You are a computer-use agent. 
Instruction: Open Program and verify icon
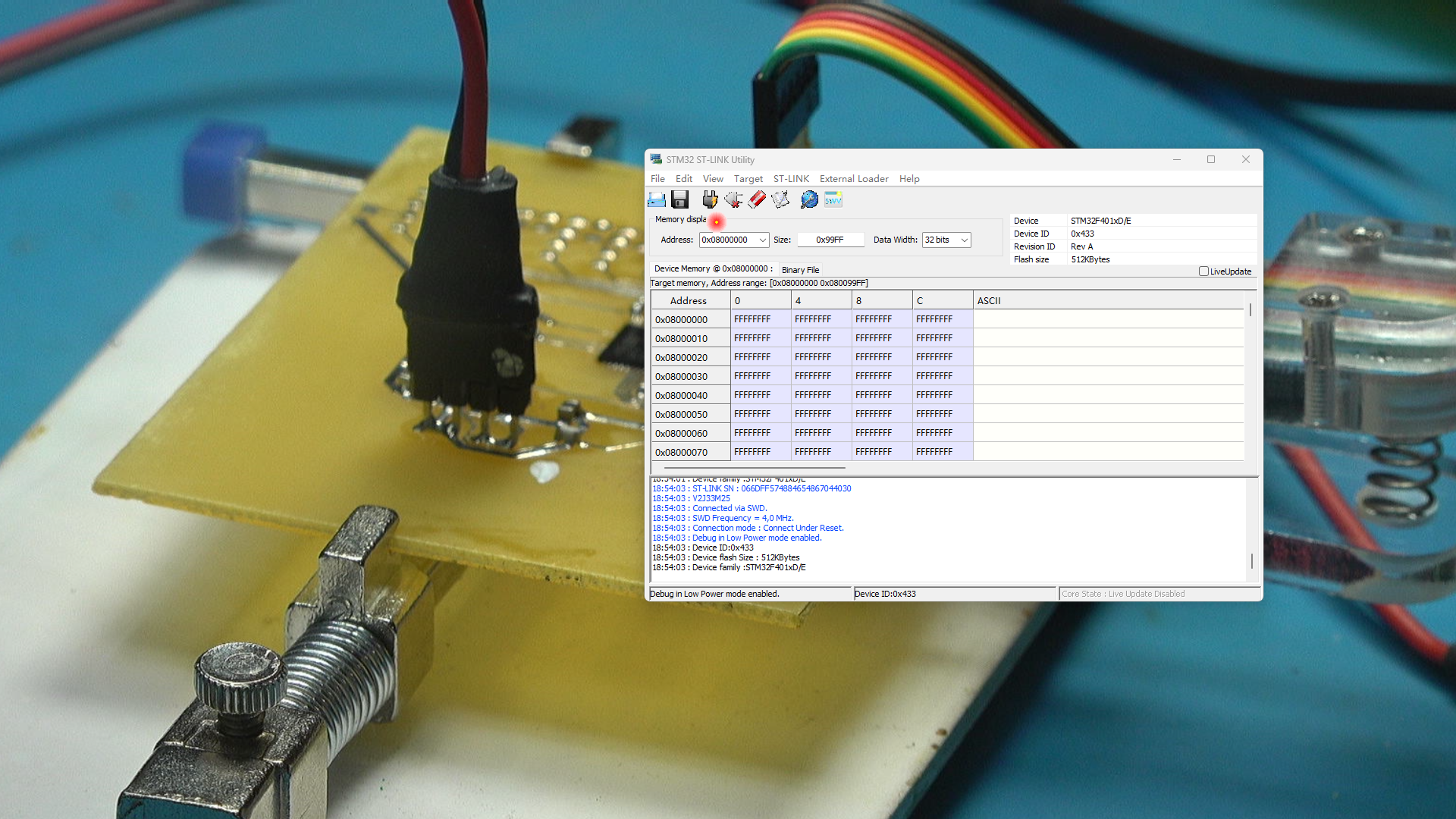[x=780, y=199]
